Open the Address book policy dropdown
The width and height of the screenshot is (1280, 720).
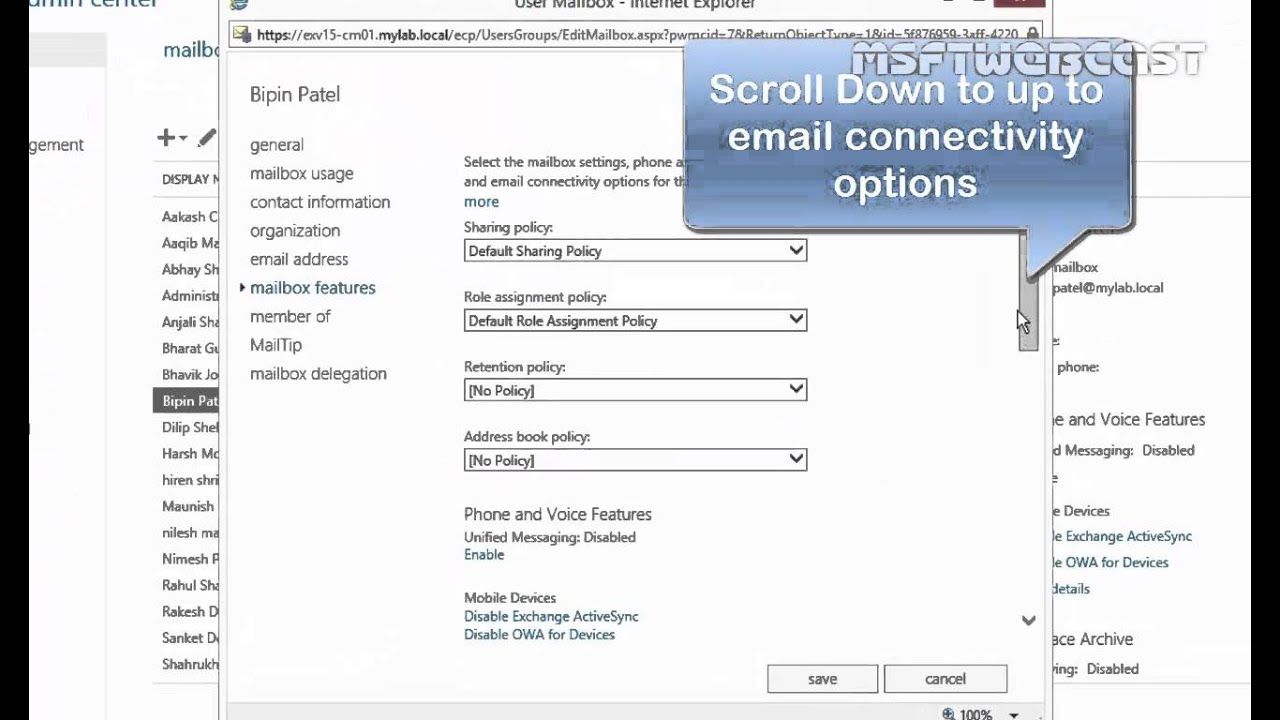pos(635,461)
